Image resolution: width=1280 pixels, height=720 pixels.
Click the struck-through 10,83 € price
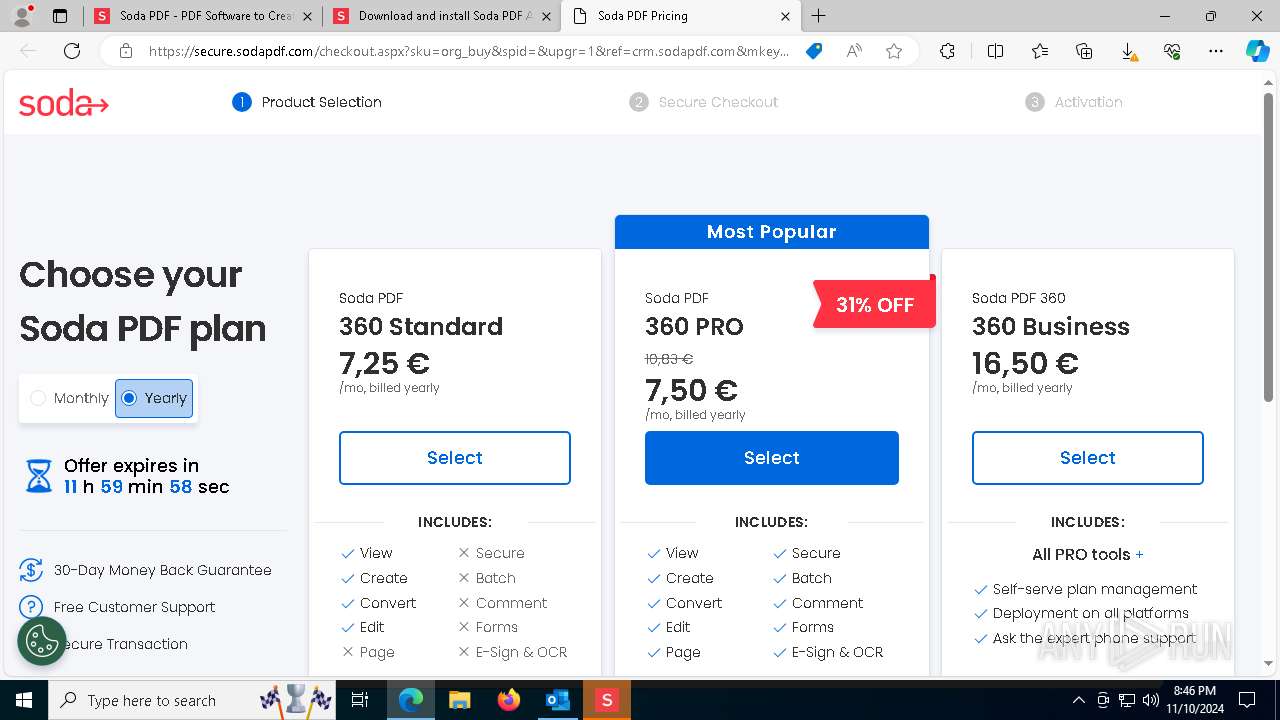click(669, 359)
